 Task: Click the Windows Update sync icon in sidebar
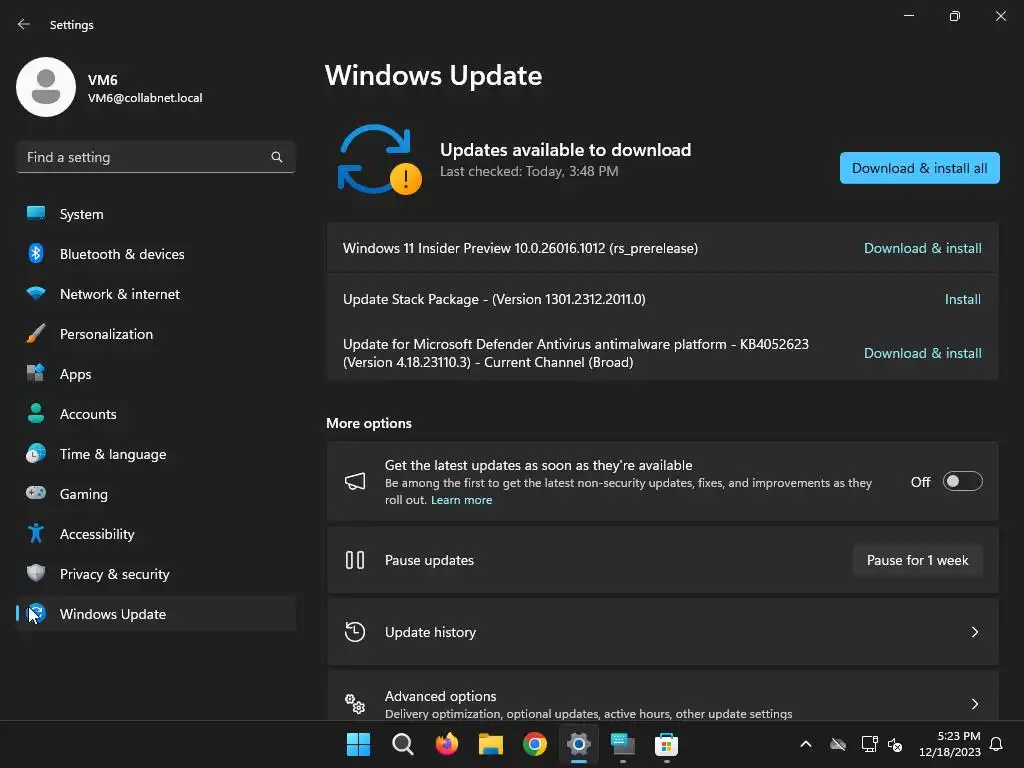point(36,613)
